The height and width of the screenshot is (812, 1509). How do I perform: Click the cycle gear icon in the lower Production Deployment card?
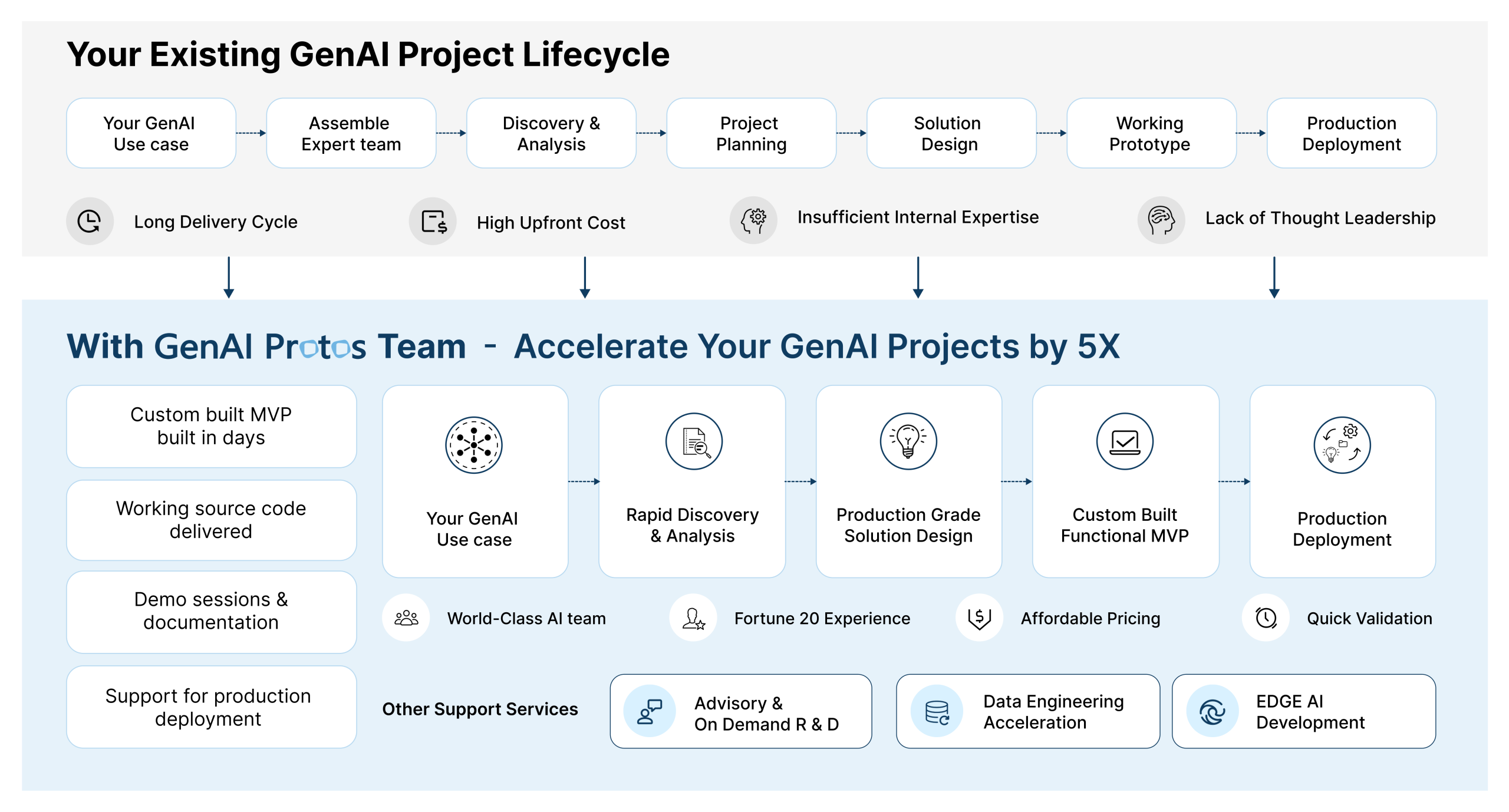[1342, 445]
